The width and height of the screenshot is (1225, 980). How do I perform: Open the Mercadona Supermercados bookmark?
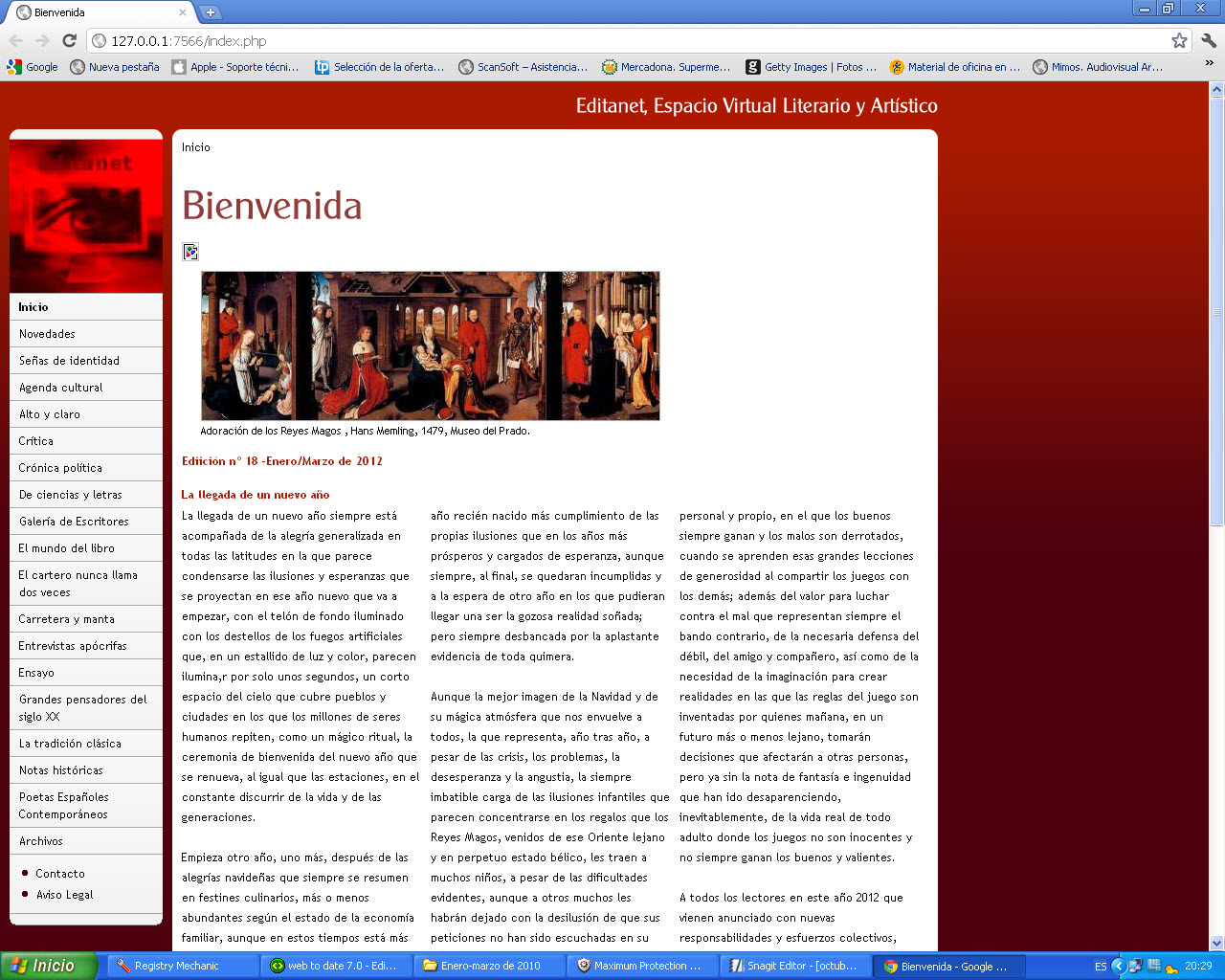pyautogui.click(x=666, y=67)
